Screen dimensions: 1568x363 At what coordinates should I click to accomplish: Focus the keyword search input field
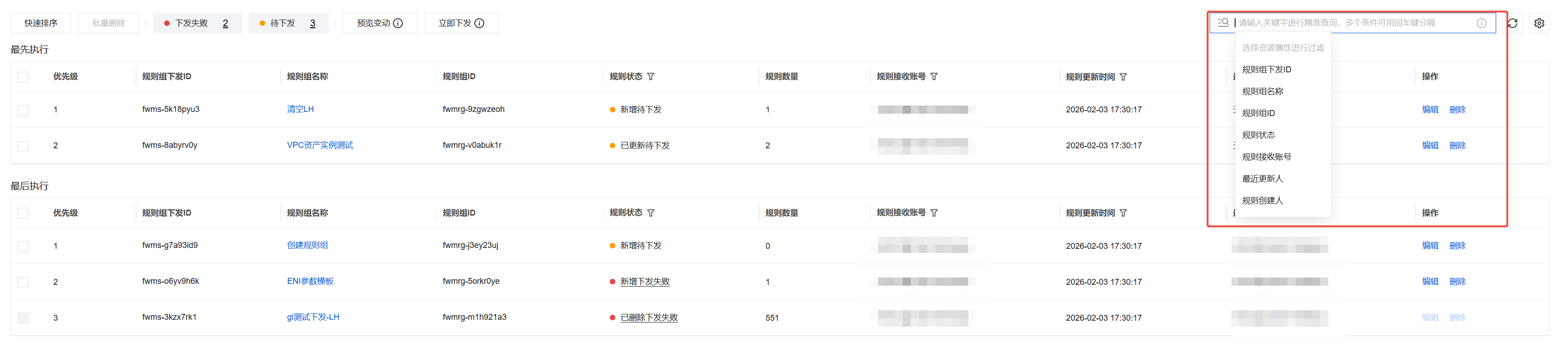click(1351, 23)
